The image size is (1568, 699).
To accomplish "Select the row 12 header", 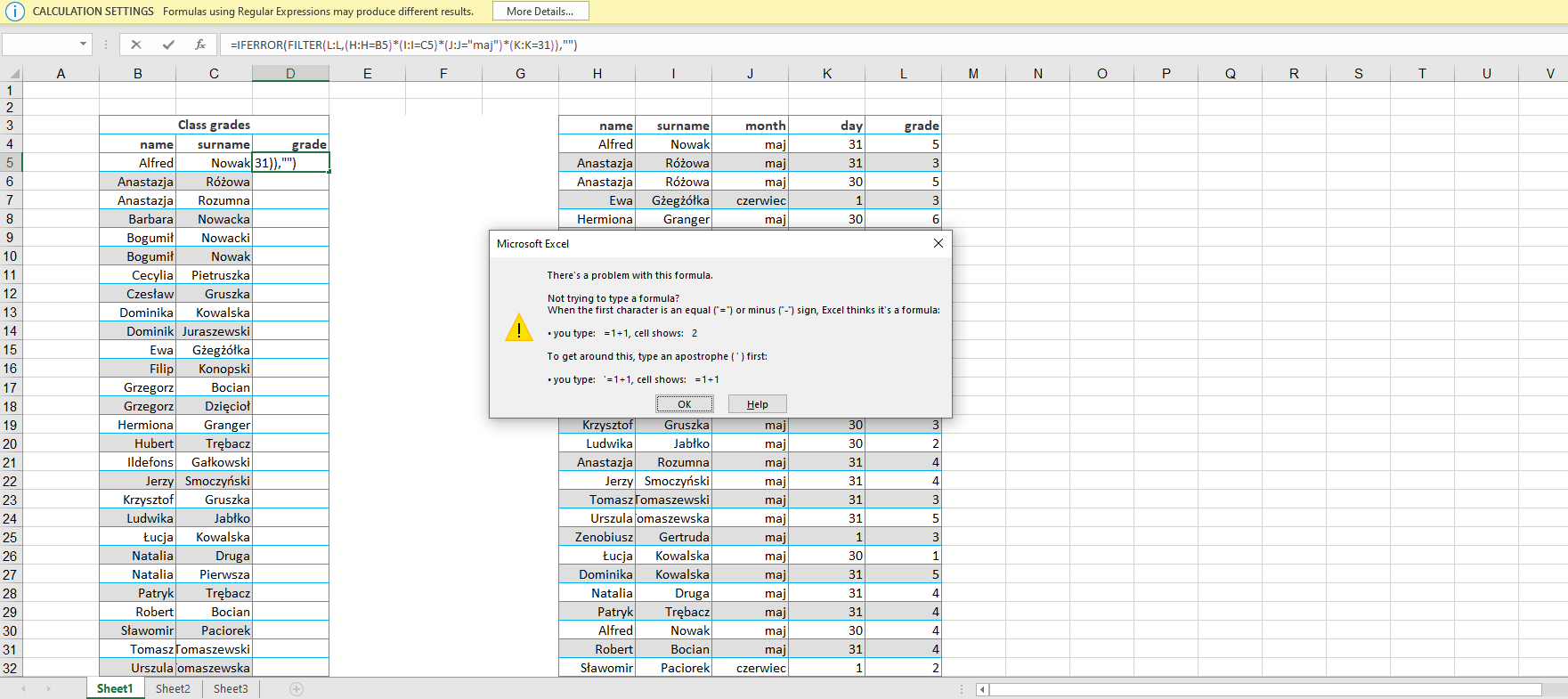I will click(11, 294).
